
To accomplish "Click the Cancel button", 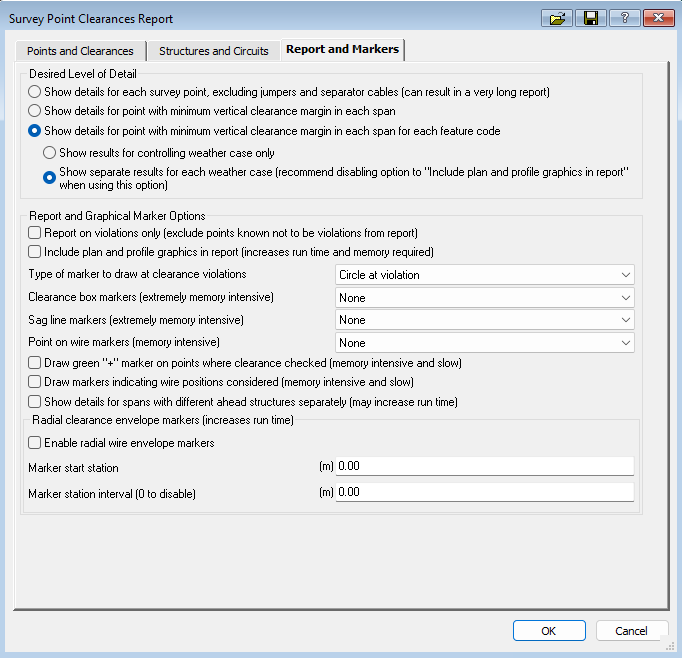I will [x=632, y=631].
